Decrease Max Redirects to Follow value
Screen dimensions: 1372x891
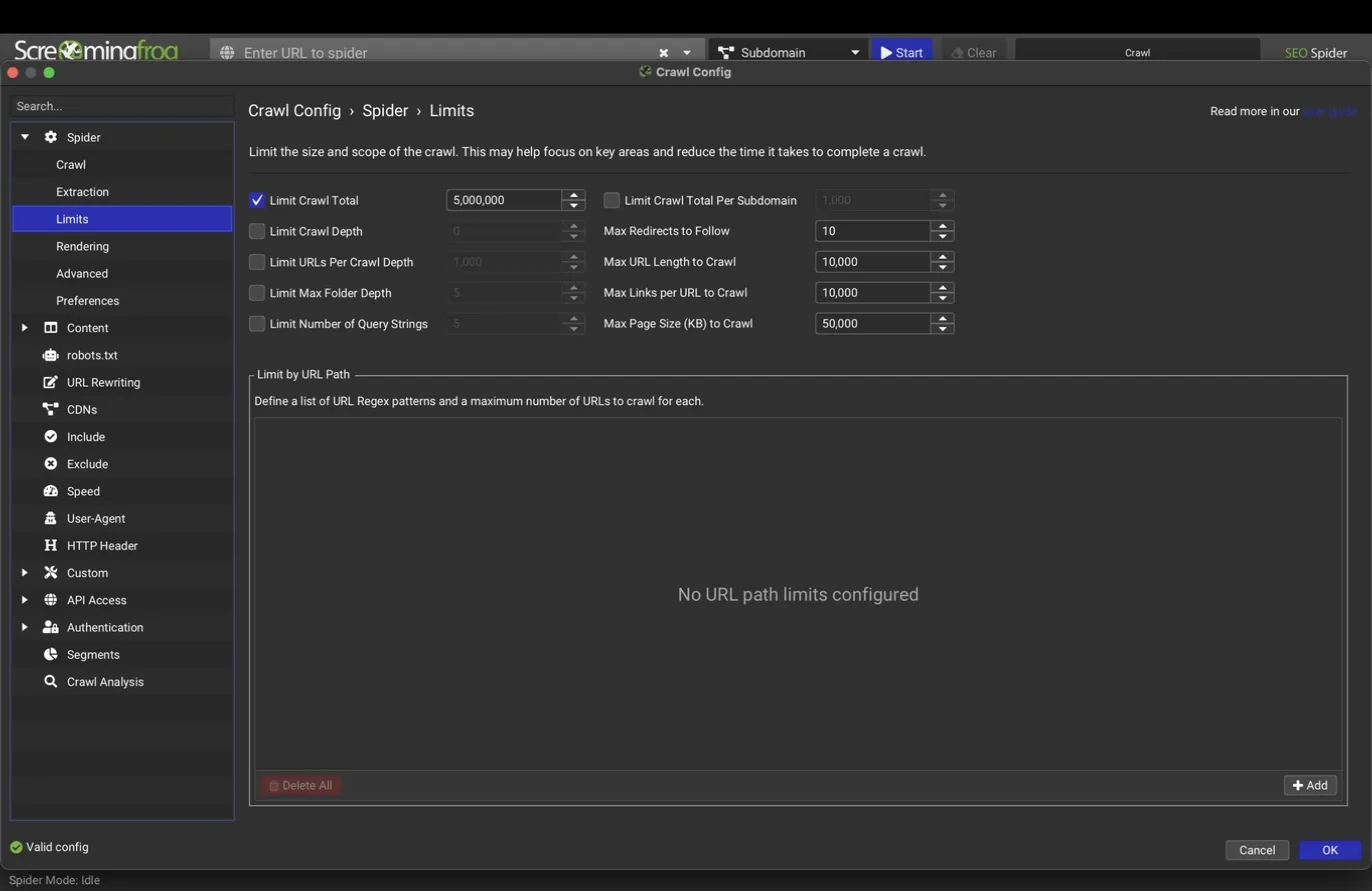pos(942,236)
